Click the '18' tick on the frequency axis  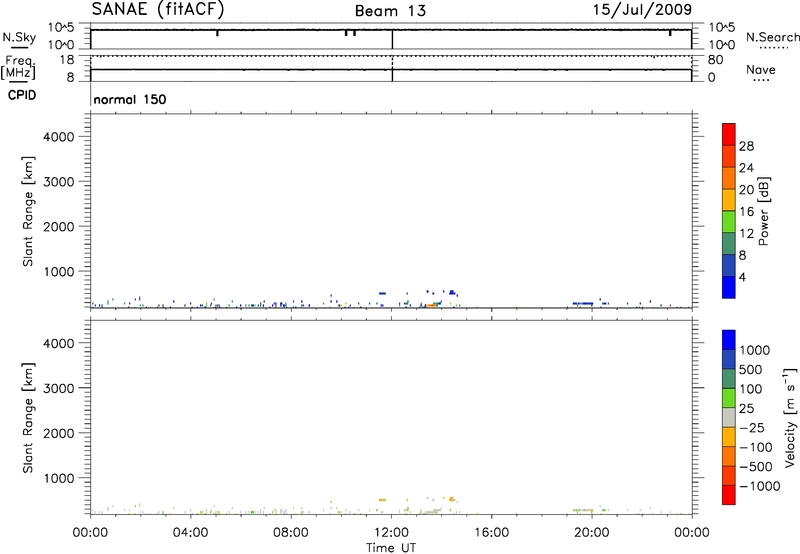pos(67,60)
